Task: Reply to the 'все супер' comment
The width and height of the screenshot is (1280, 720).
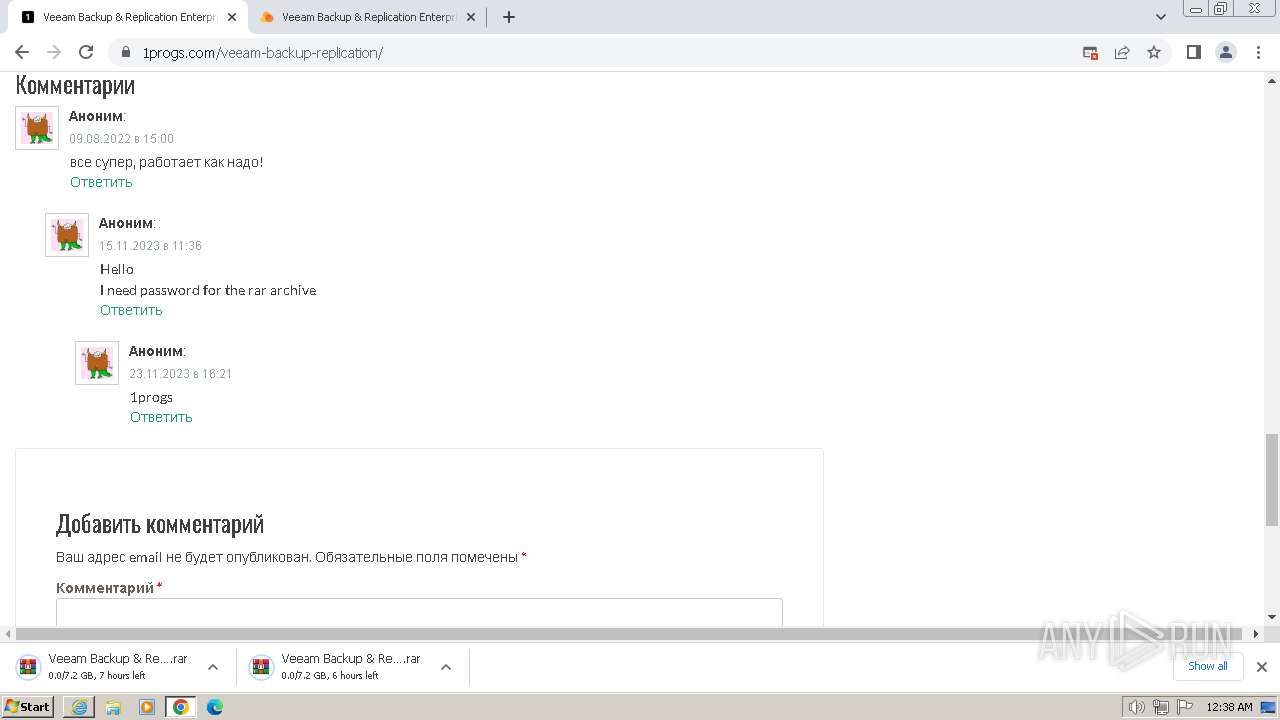Action: point(101,182)
